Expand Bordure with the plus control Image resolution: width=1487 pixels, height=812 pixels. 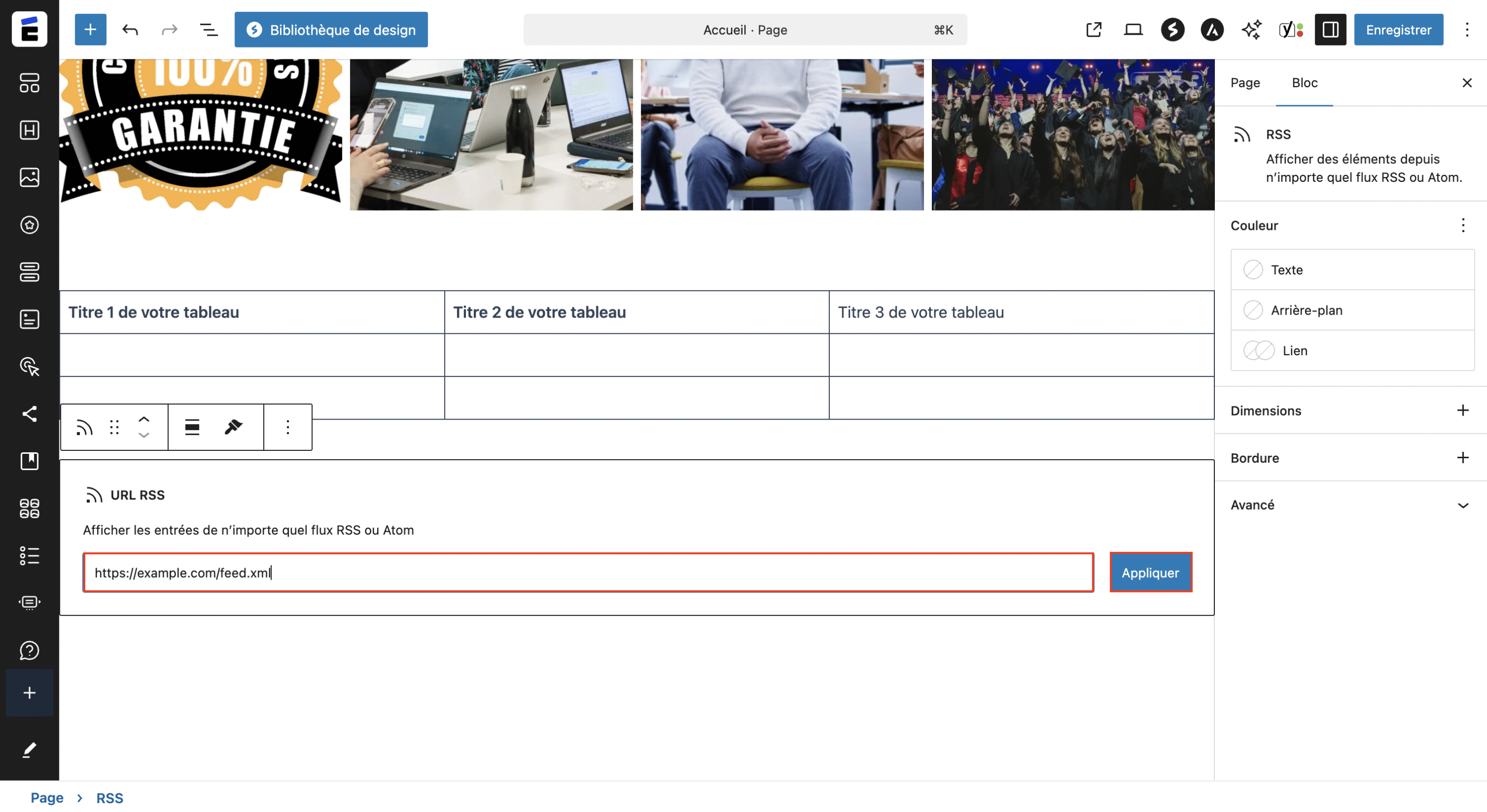click(x=1463, y=457)
